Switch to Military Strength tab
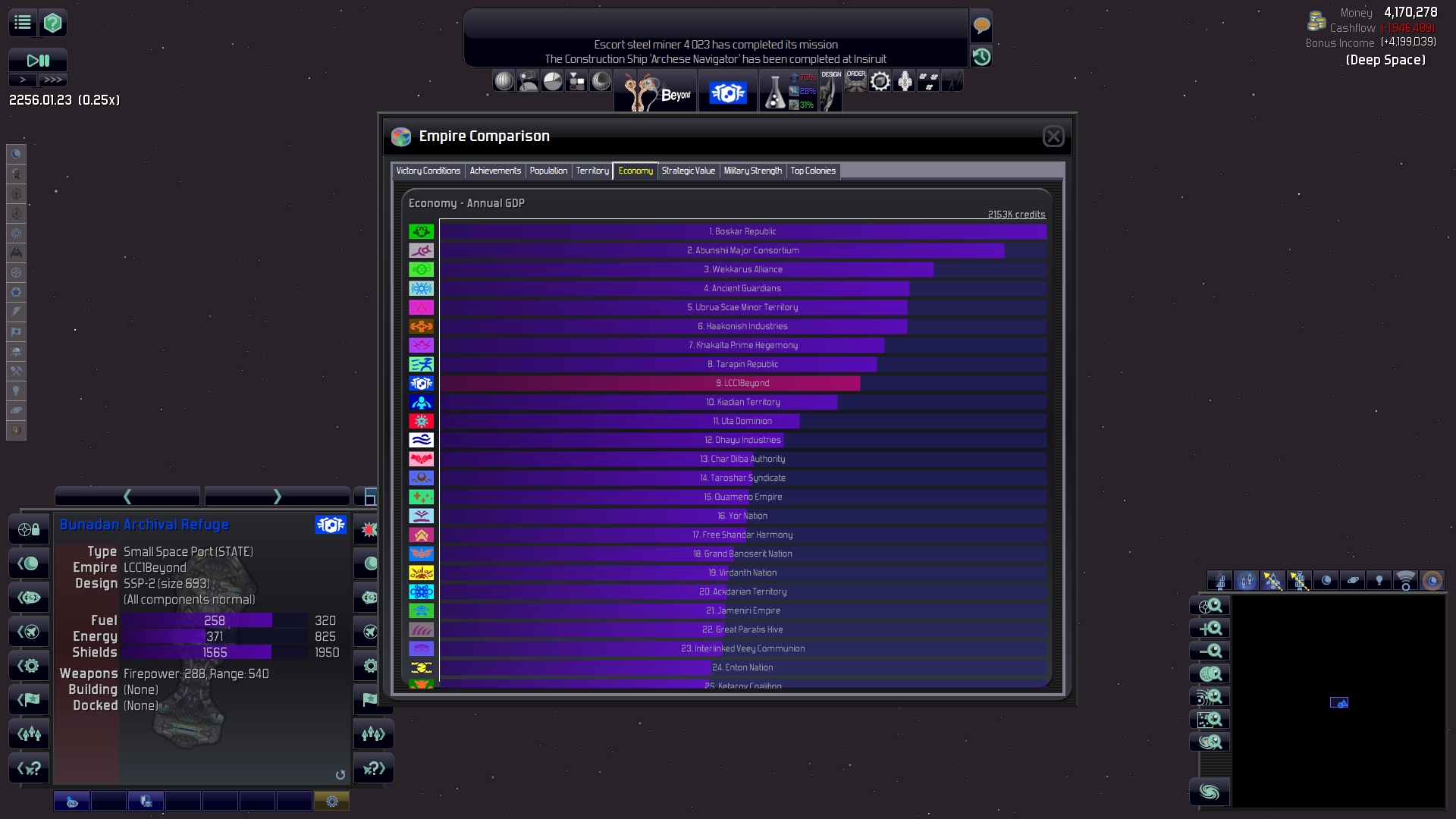This screenshot has height=819, width=1456. [752, 171]
